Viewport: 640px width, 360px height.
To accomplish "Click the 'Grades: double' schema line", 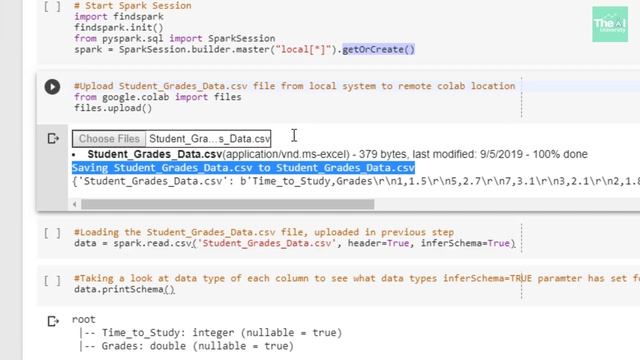I will pyautogui.click(x=187, y=346).
